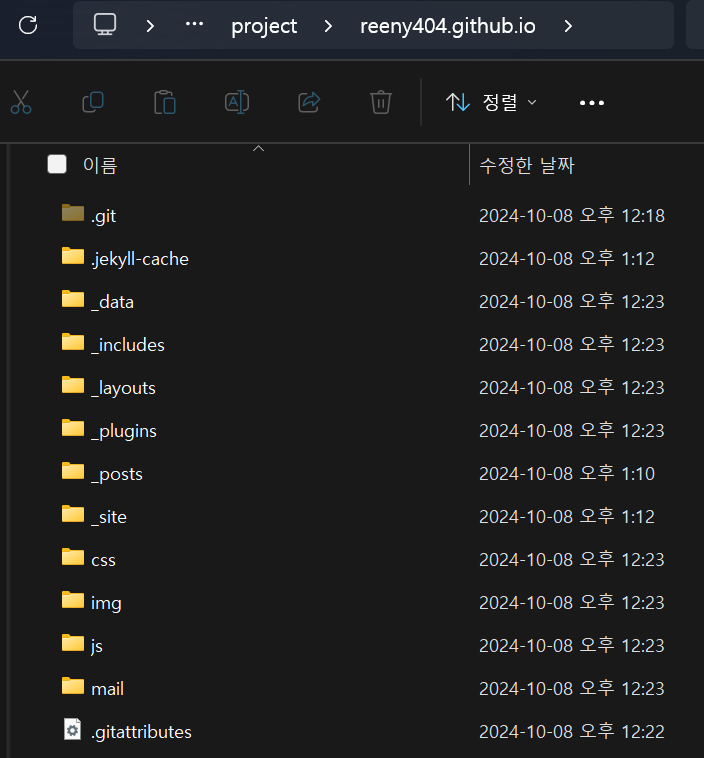
Task: Click the css row modified date
Action: [572, 560]
